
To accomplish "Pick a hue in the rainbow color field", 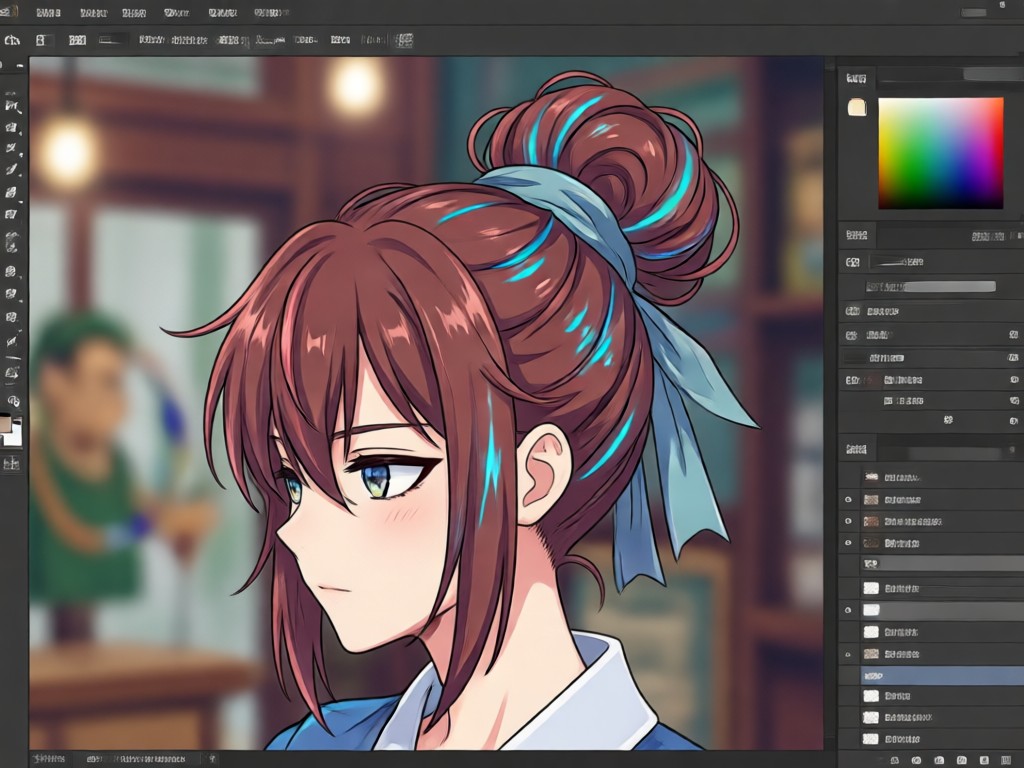I will pyautogui.click(x=940, y=153).
